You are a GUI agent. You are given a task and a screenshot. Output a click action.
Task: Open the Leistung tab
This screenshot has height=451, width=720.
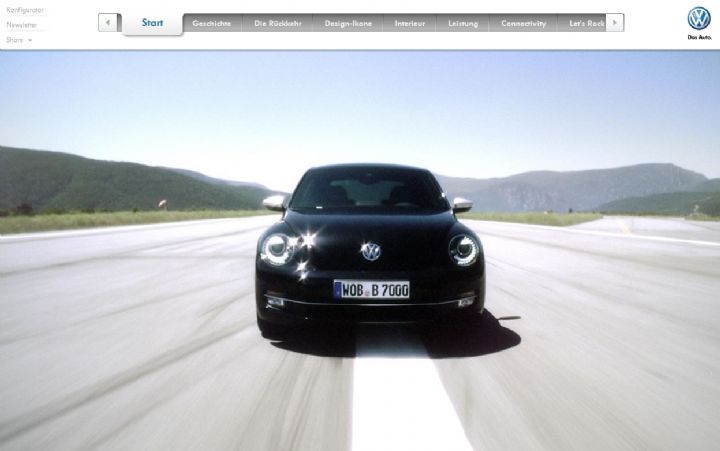[x=463, y=23]
